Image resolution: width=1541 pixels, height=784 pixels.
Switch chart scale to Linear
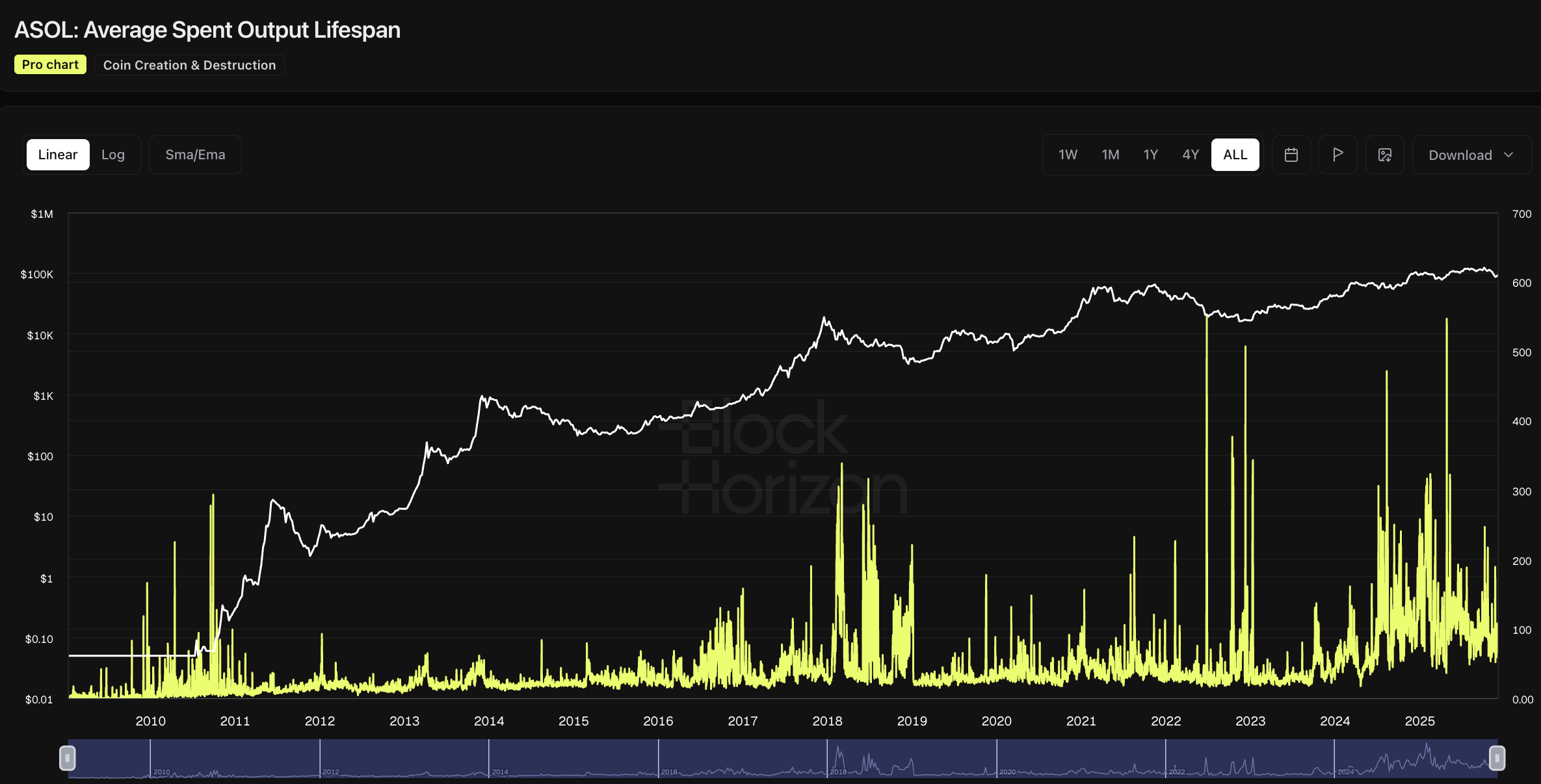(x=58, y=155)
